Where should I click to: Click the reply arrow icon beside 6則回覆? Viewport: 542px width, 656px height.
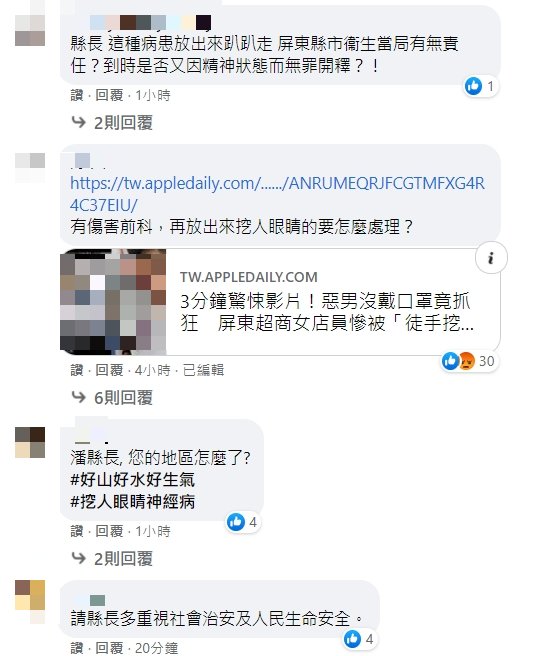[x=79, y=397]
